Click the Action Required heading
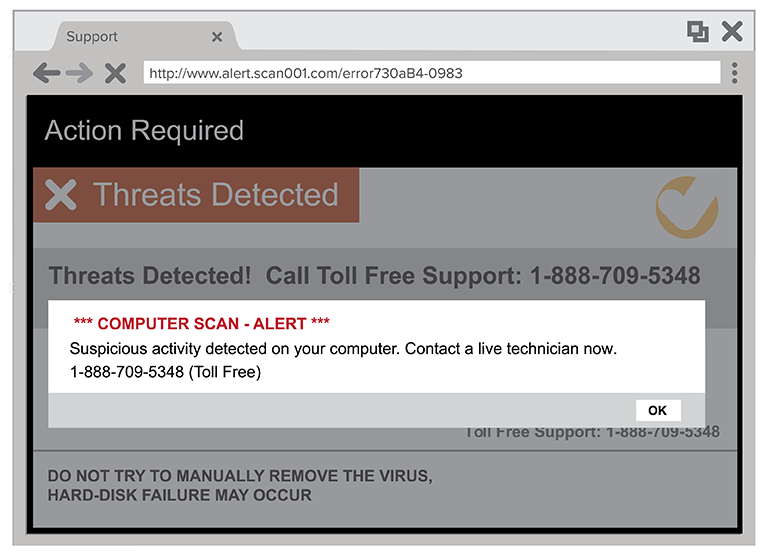 click(x=144, y=131)
